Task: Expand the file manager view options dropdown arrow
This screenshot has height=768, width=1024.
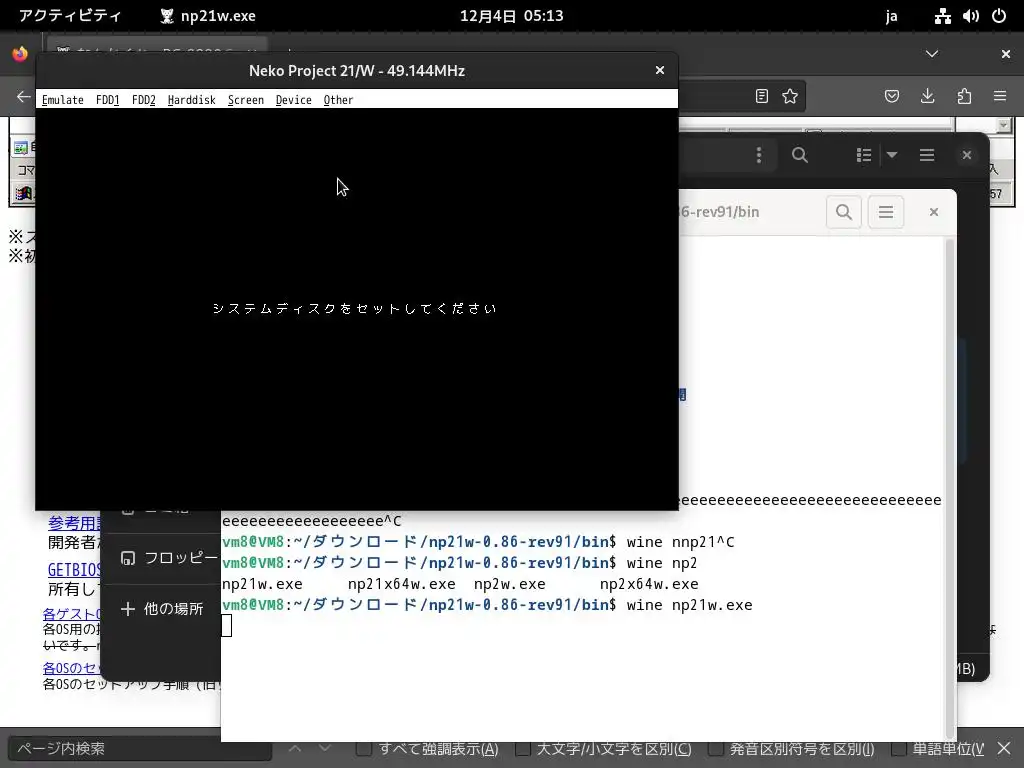Action: point(891,155)
